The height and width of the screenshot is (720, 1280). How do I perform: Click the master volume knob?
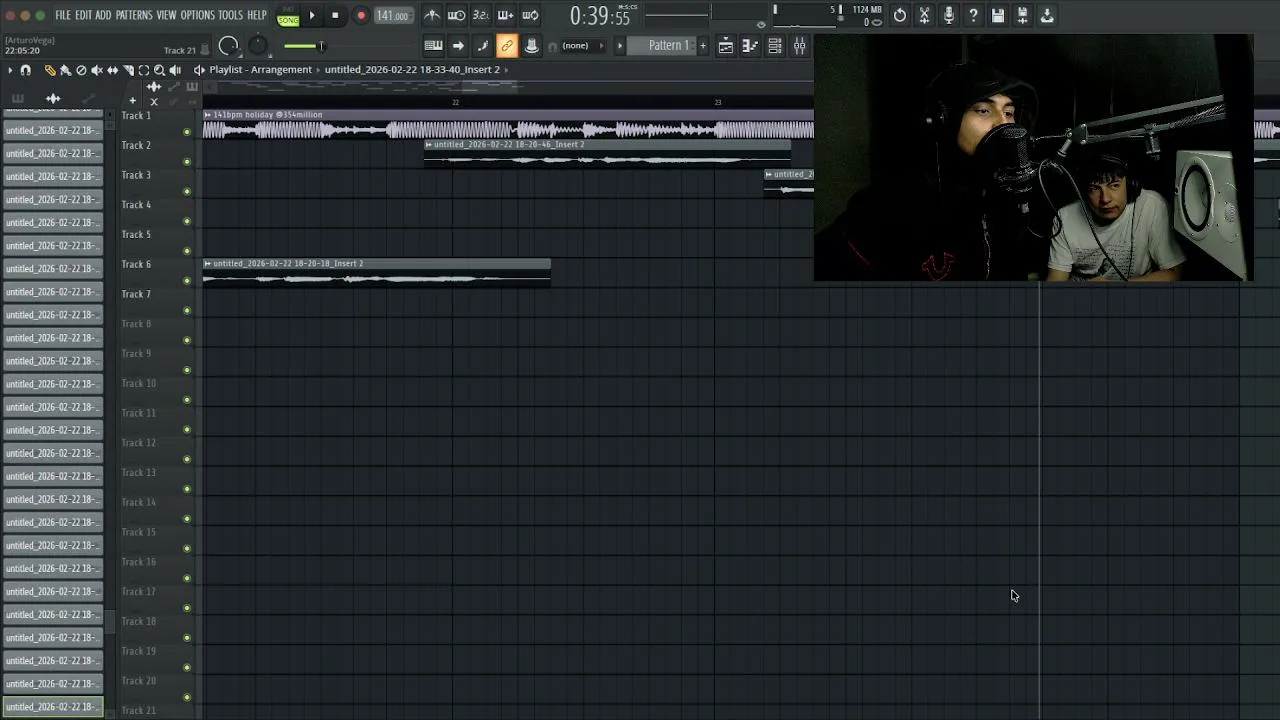click(229, 46)
